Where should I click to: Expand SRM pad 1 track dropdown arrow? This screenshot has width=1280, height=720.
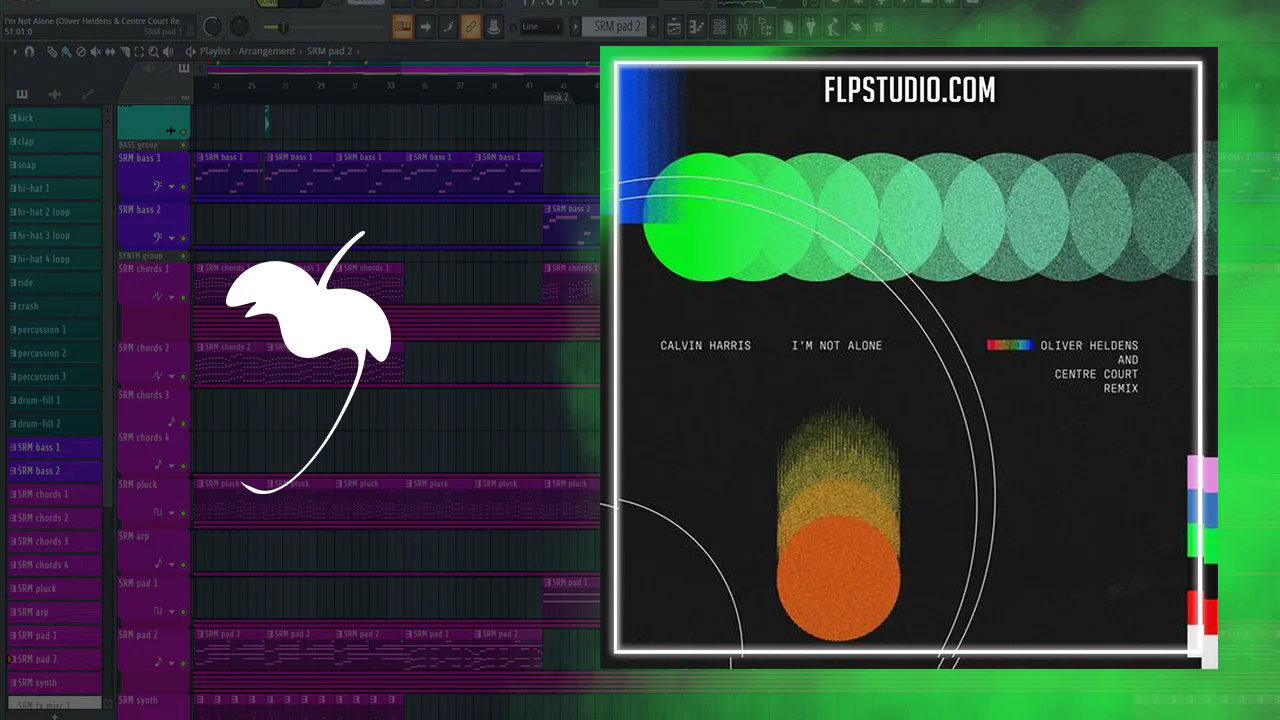click(172, 611)
